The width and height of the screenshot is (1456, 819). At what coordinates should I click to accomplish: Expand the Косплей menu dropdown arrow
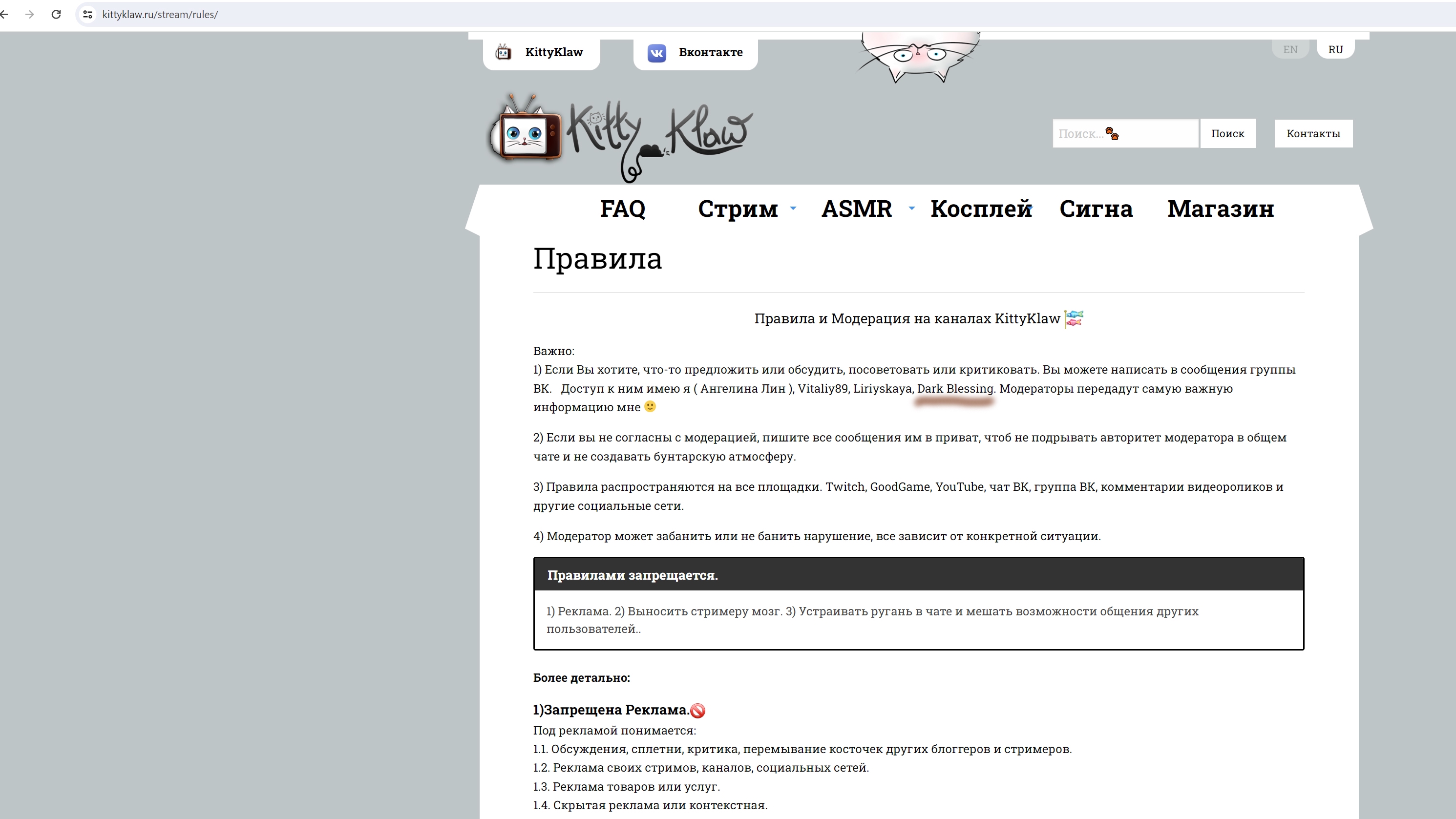tap(1031, 209)
